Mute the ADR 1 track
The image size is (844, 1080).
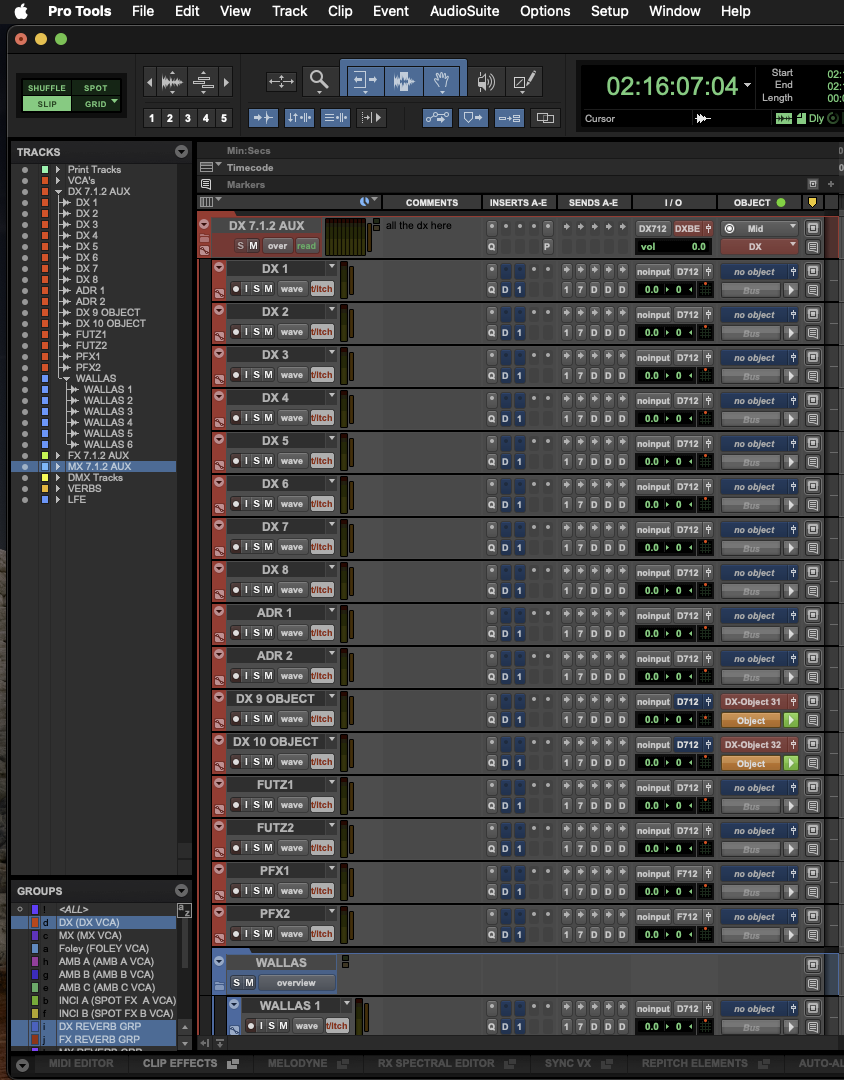268,632
